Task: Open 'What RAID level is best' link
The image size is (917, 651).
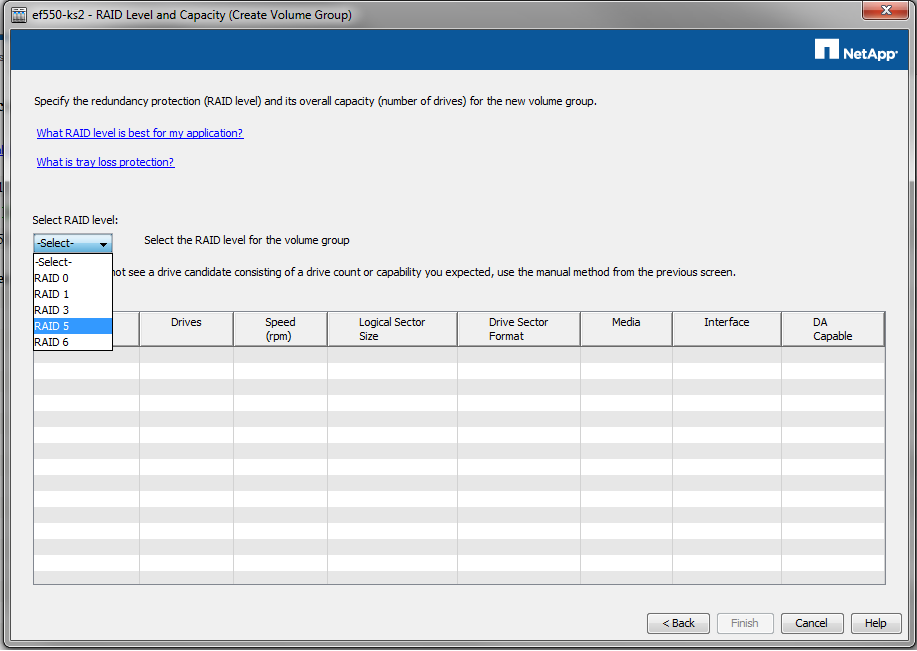Action: click(x=140, y=133)
